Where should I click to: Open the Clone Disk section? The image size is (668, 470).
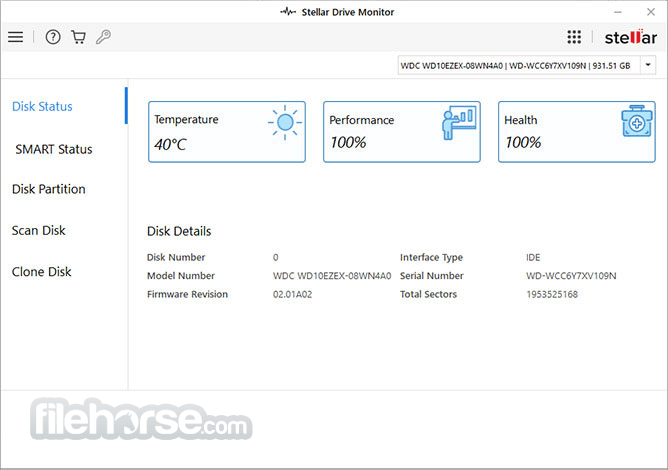click(x=41, y=271)
